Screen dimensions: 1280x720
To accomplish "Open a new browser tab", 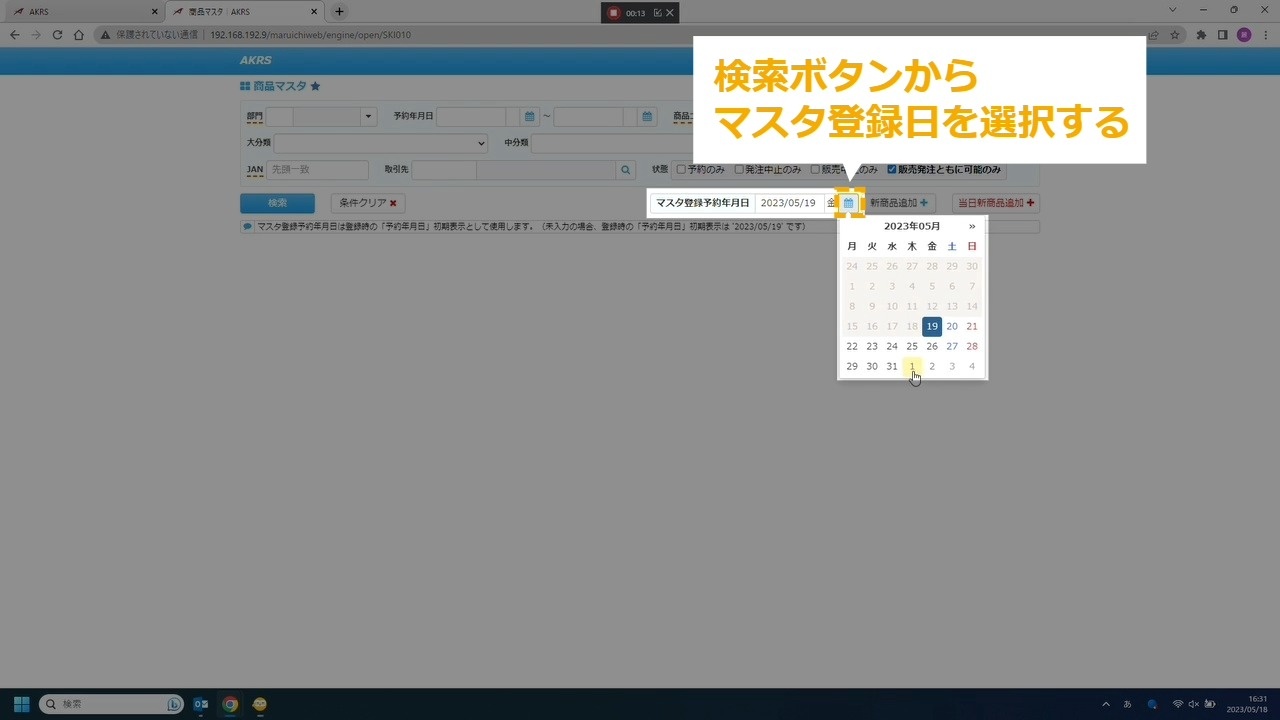I will [339, 12].
